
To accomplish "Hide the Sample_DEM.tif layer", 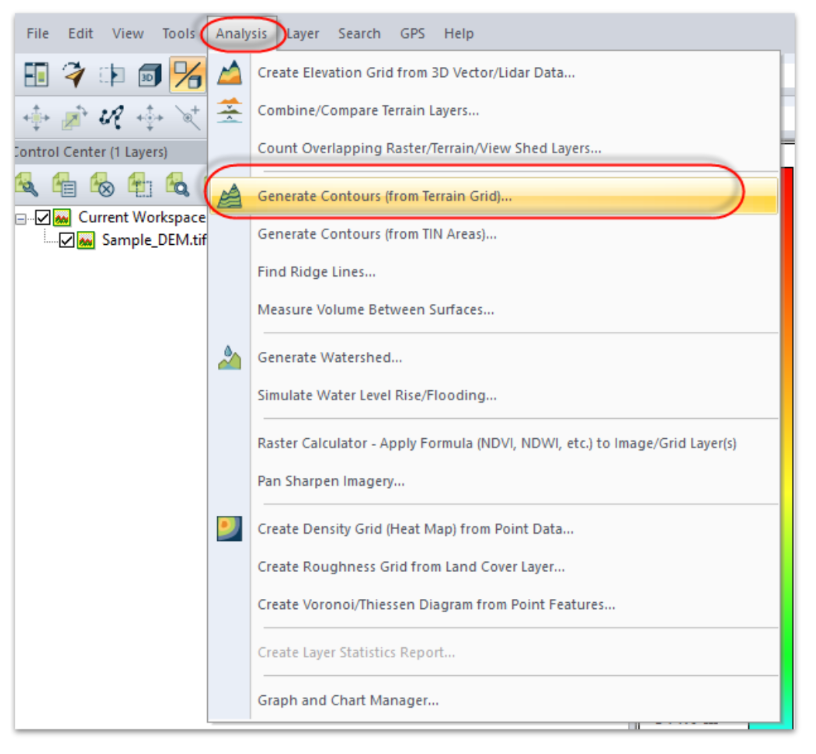I will [66, 240].
